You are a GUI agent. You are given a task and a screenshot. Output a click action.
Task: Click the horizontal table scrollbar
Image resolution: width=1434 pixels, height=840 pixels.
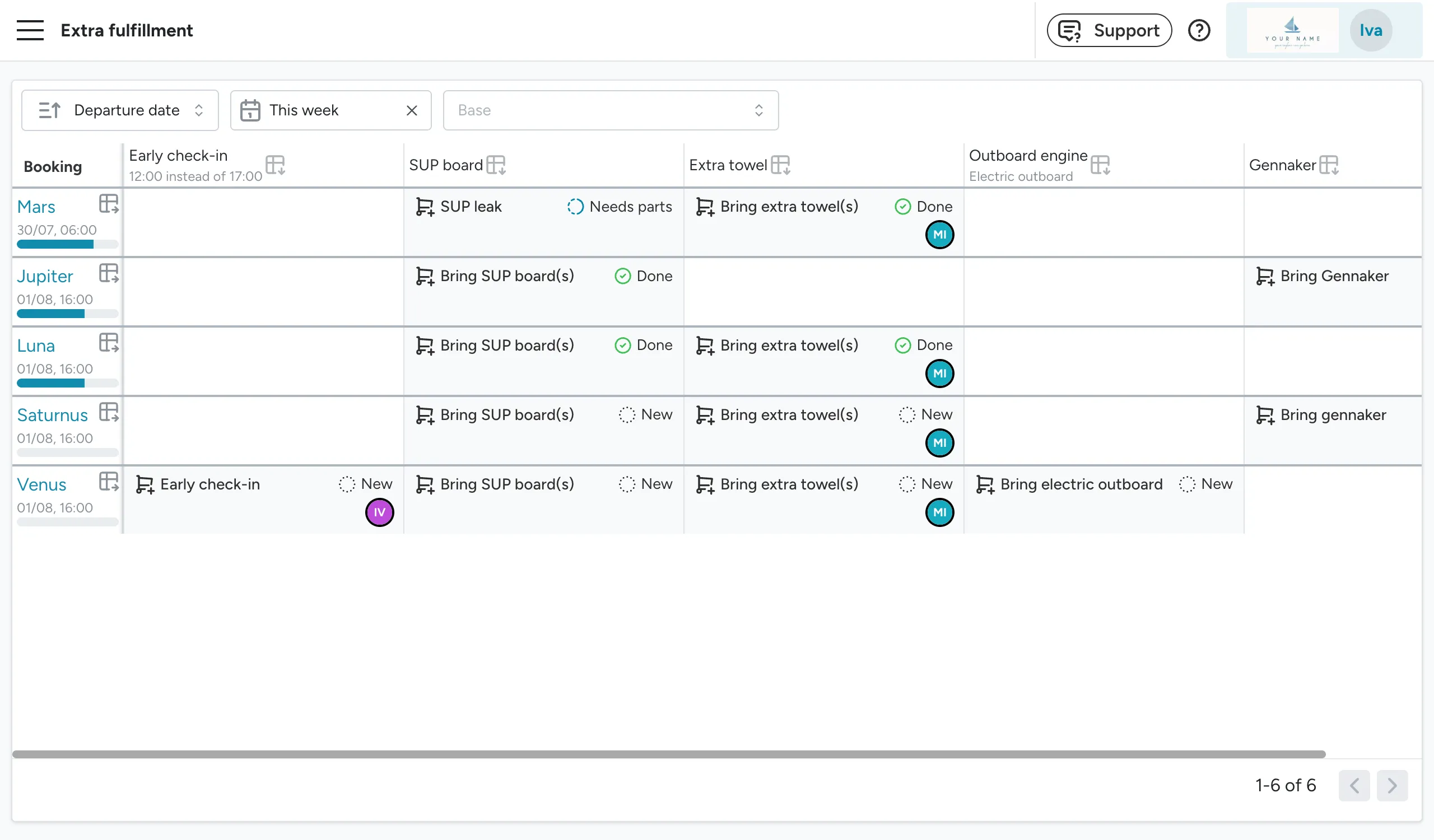(x=669, y=754)
